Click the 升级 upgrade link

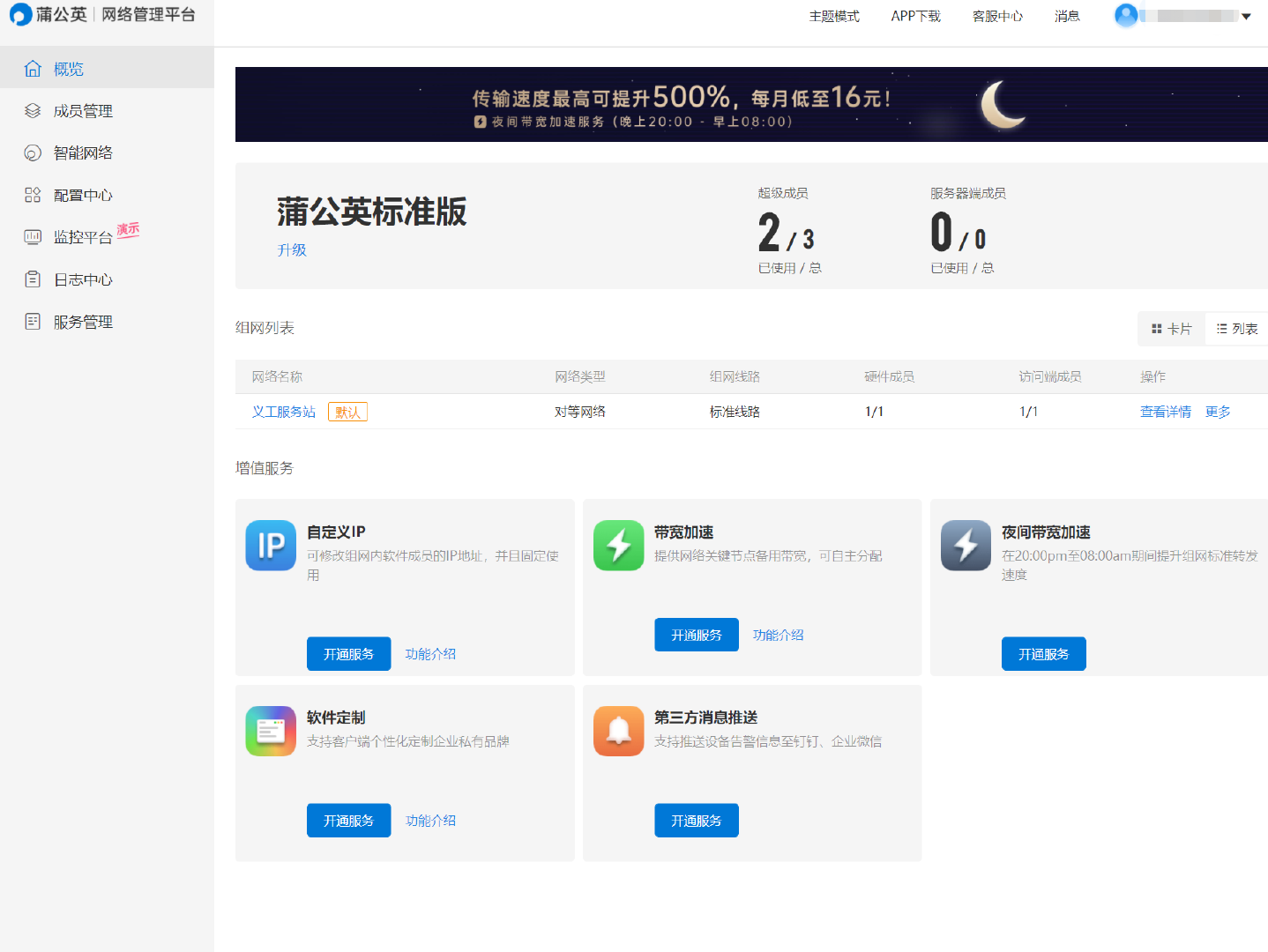tap(292, 249)
